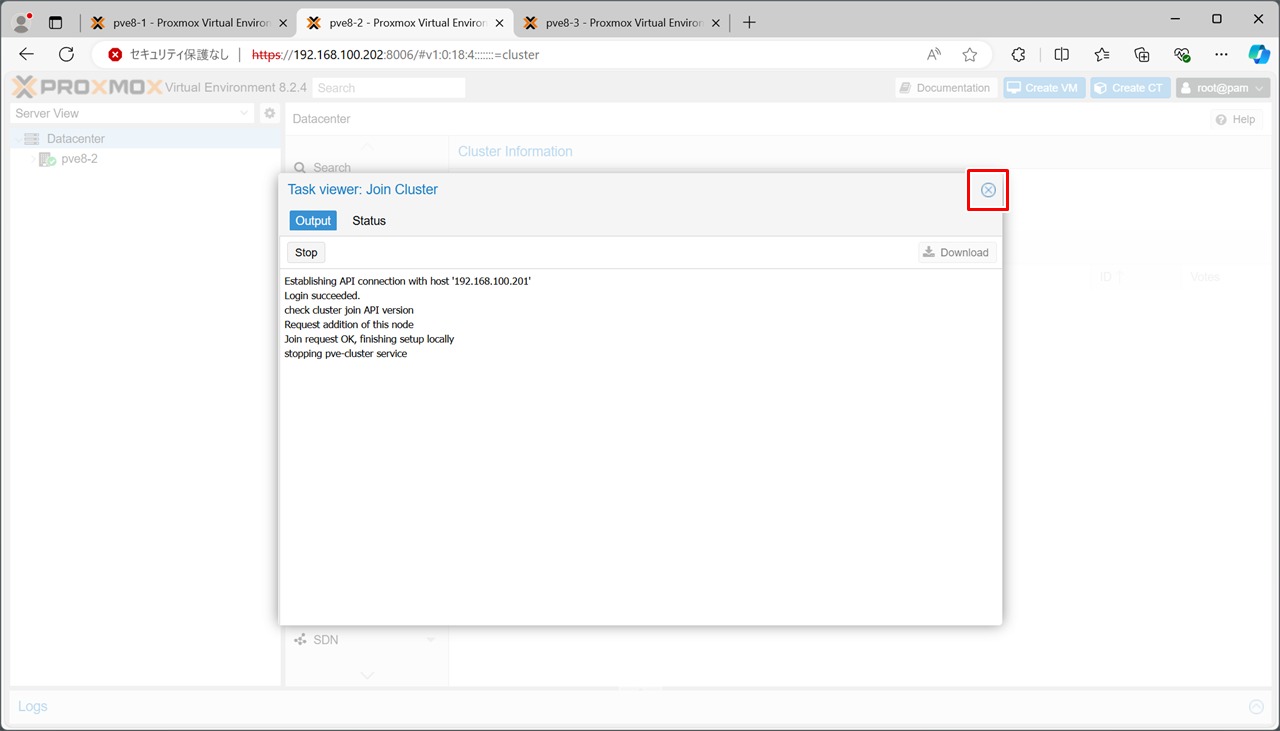Download the task log

tap(957, 253)
